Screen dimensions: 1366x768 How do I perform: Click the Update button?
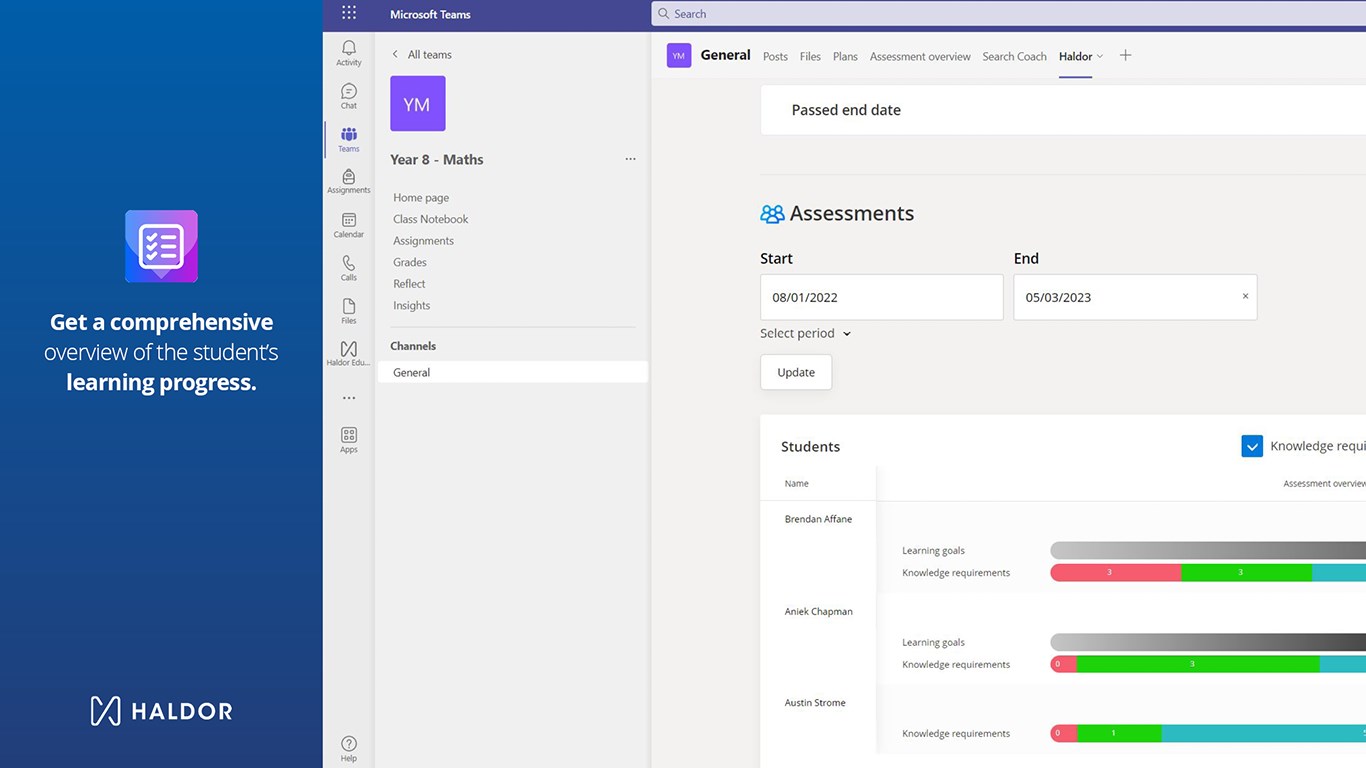796,372
